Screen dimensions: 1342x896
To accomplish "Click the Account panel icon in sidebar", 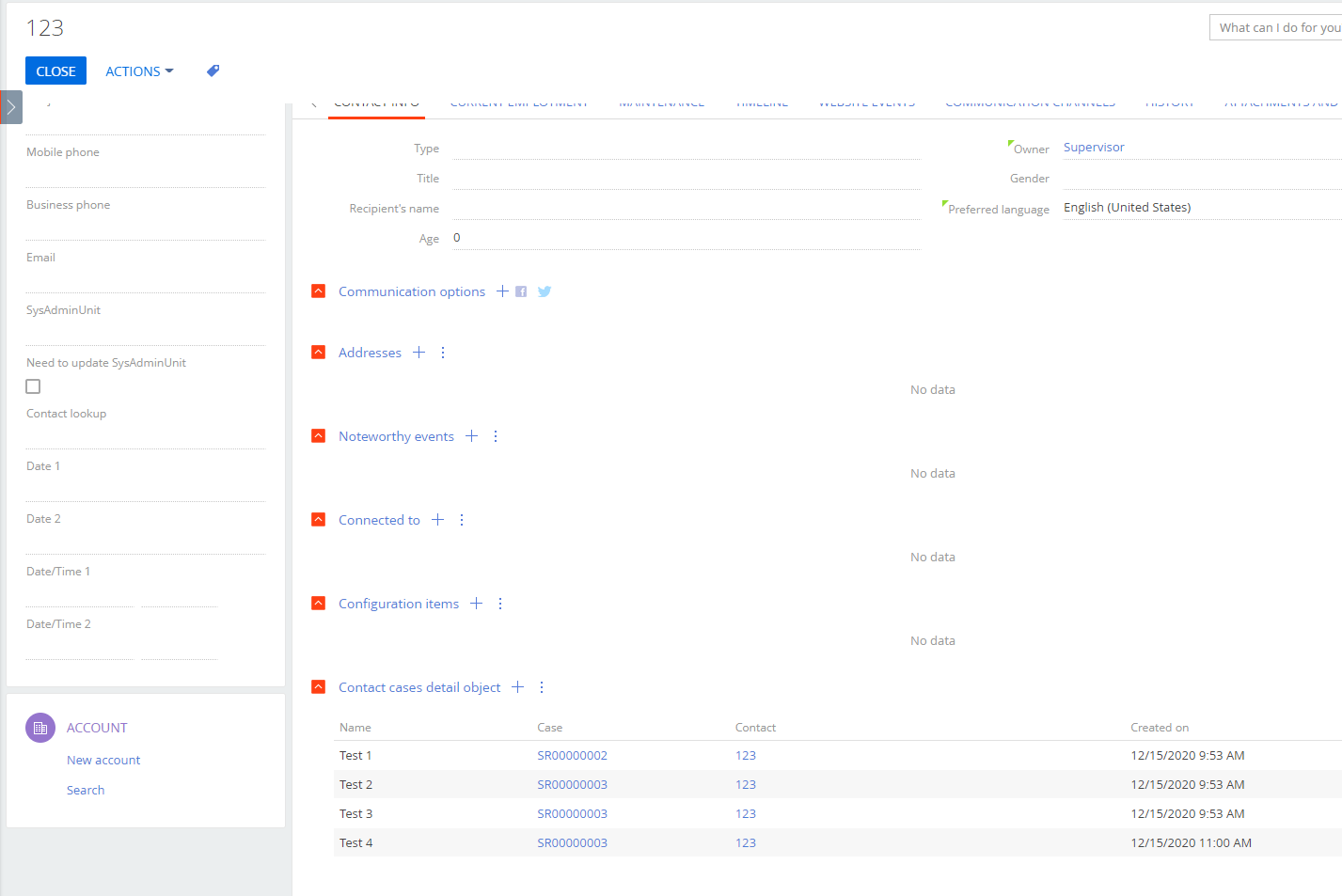I will (x=39, y=727).
